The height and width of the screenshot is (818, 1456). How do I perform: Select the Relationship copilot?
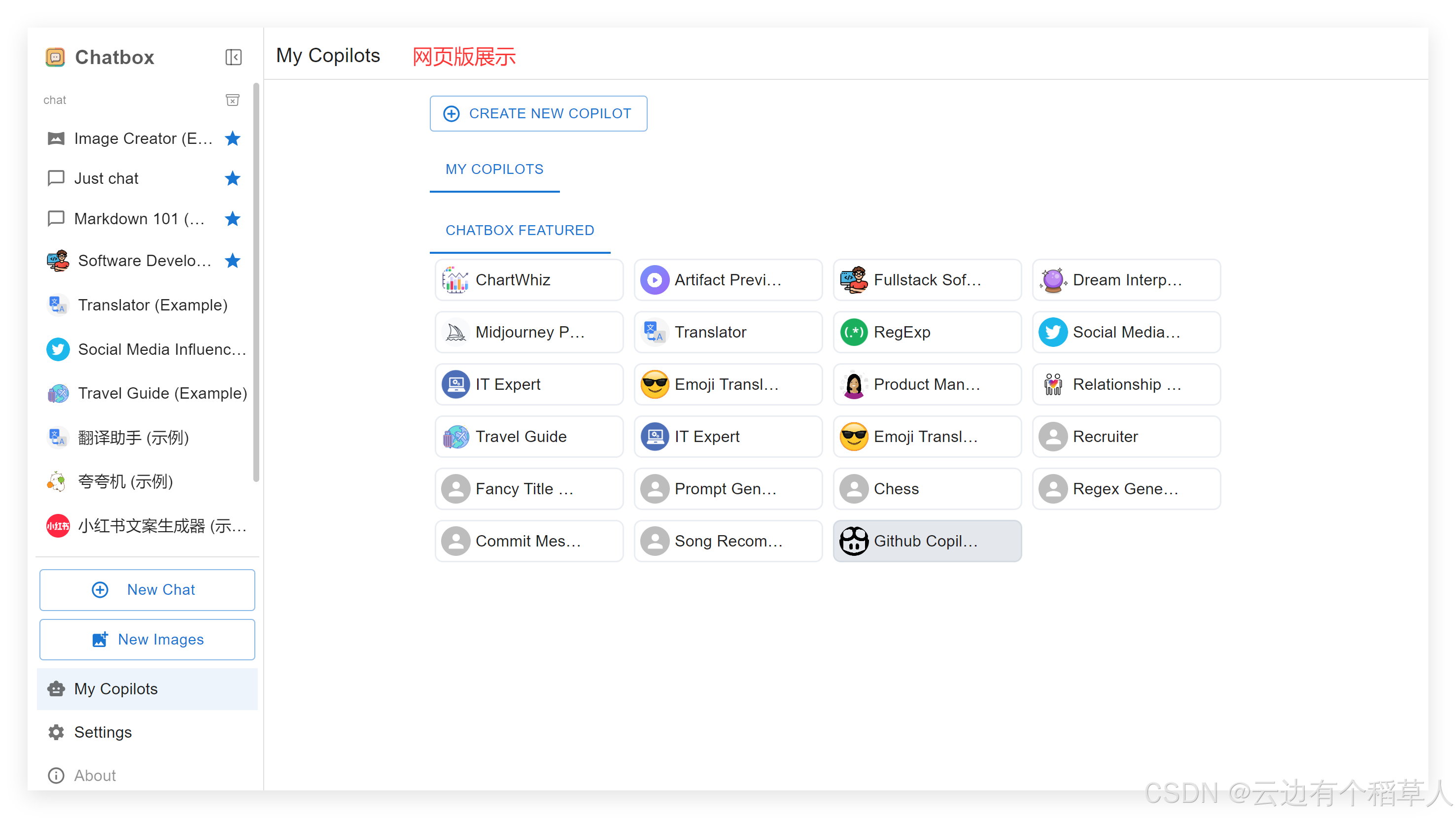click(1126, 385)
